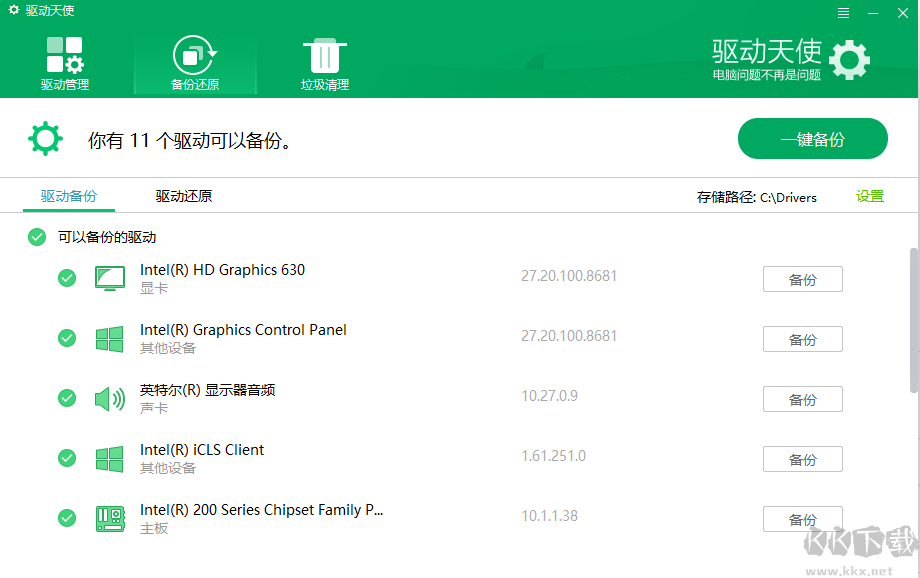Viewport: 920px width, 578px height.
Task: Back up Intel(R) iCLS Client driver
Action: (x=803, y=459)
